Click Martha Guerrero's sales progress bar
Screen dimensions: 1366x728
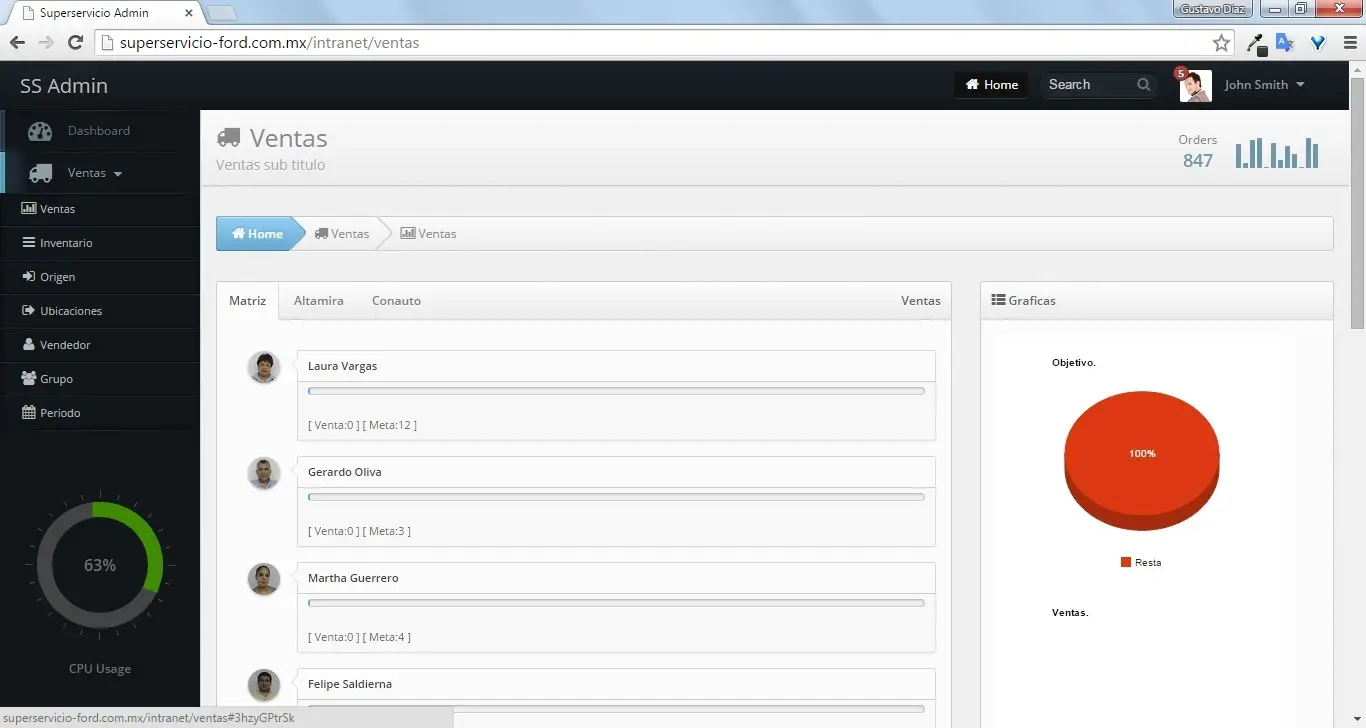tap(616, 603)
